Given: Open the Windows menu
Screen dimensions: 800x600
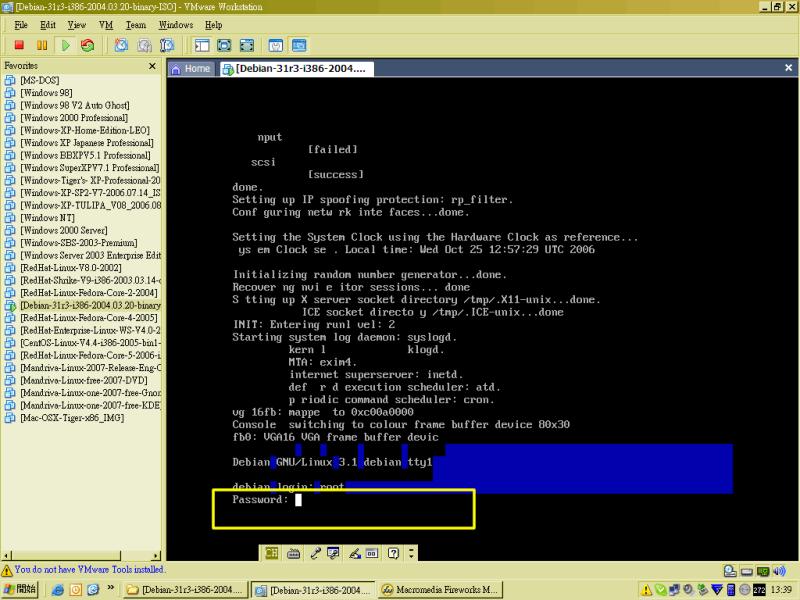Looking at the screenshot, I should pos(176,25).
